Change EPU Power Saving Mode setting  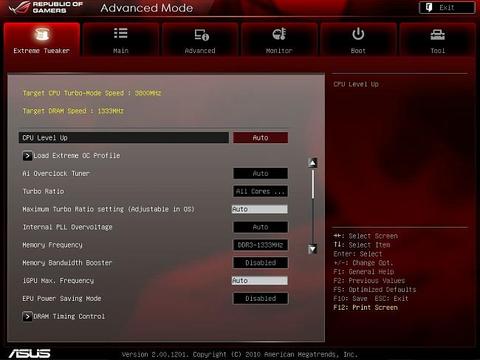coord(260,298)
